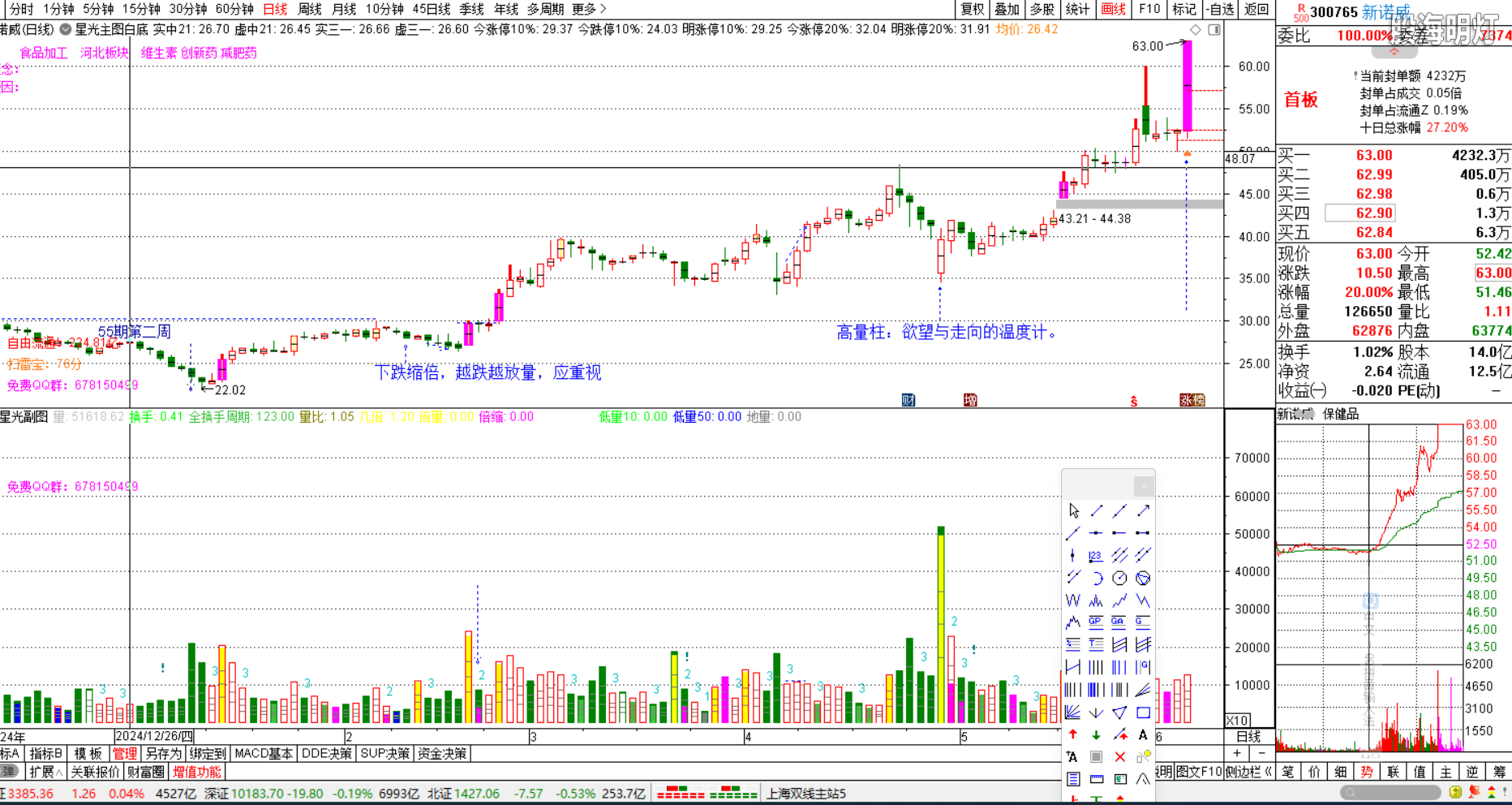Open the 指标B indicator tab

point(45,754)
